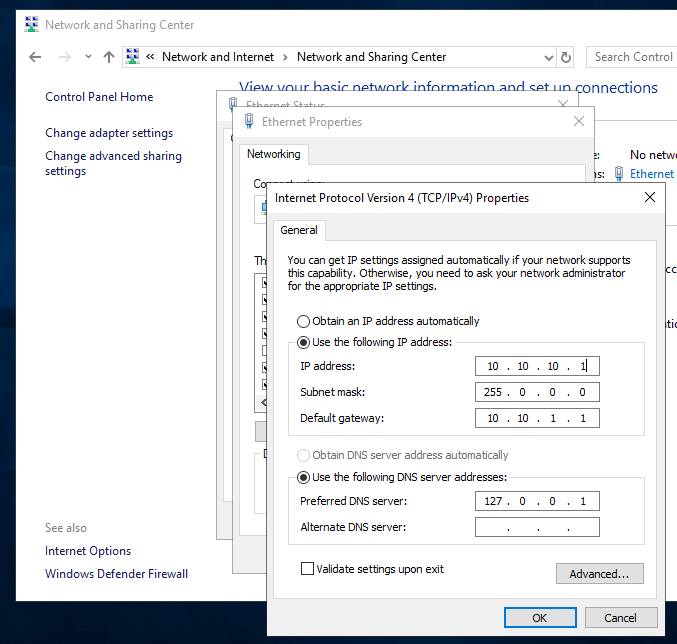This screenshot has width=677, height=644.
Task: Select the Network and Internet breadcrumb
Action: (x=218, y=57)
